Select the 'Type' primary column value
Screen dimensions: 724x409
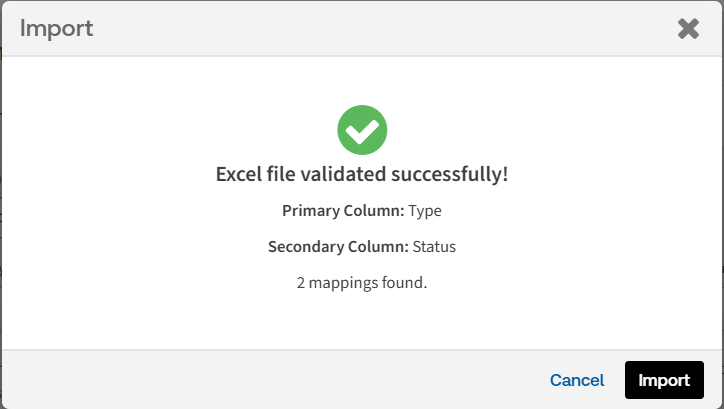coord(425,211)
